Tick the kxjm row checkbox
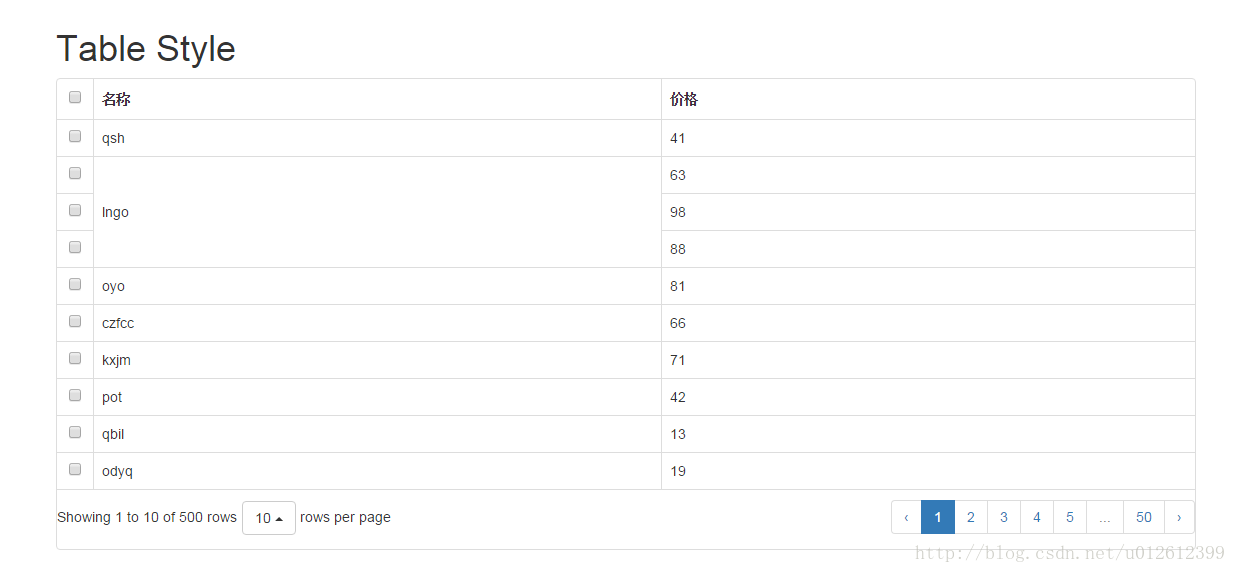 tap(75, 358)
